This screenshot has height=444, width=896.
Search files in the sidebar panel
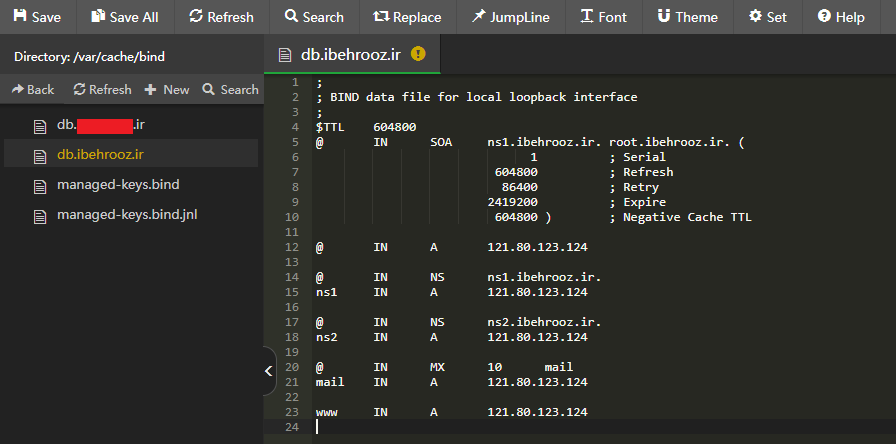coord(230,89)
